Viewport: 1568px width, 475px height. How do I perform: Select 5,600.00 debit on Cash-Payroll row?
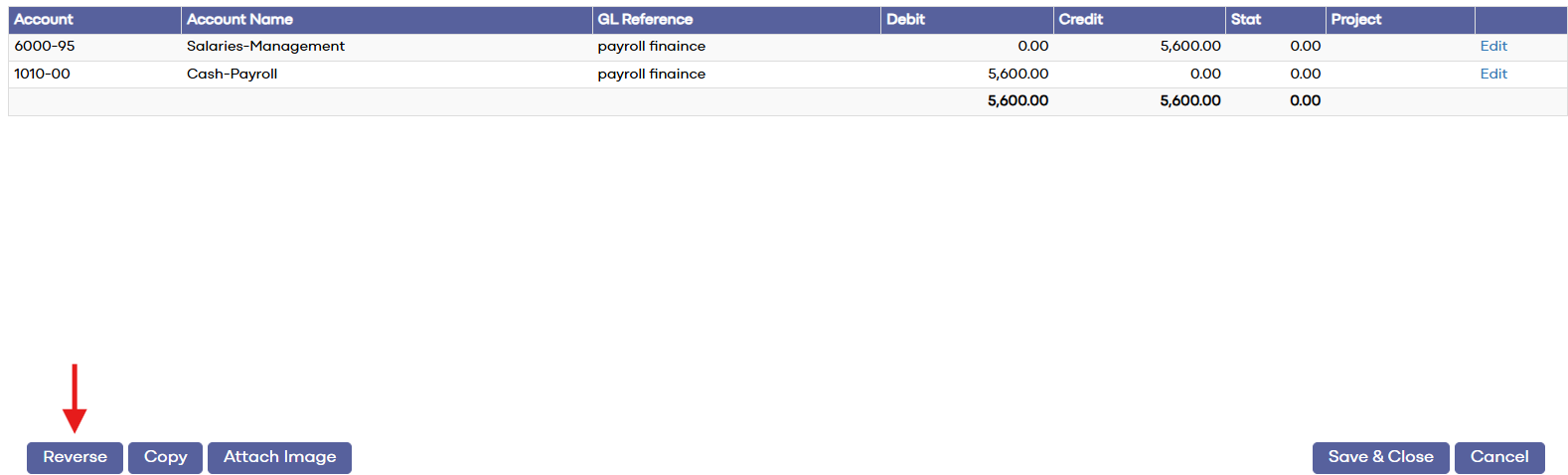[1018, 75]
